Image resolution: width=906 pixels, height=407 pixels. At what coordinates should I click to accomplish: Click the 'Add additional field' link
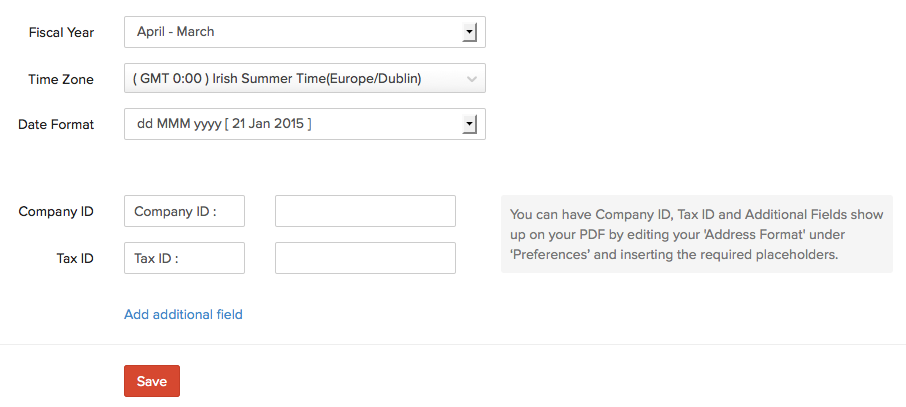[183, 314]
